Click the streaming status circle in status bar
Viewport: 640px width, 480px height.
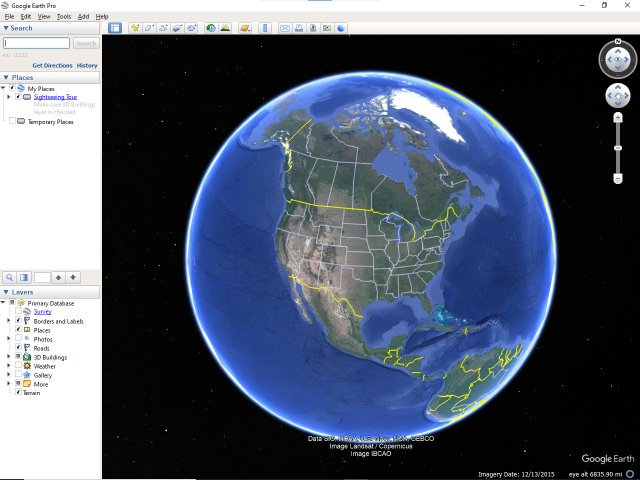[x=630, y=474]
